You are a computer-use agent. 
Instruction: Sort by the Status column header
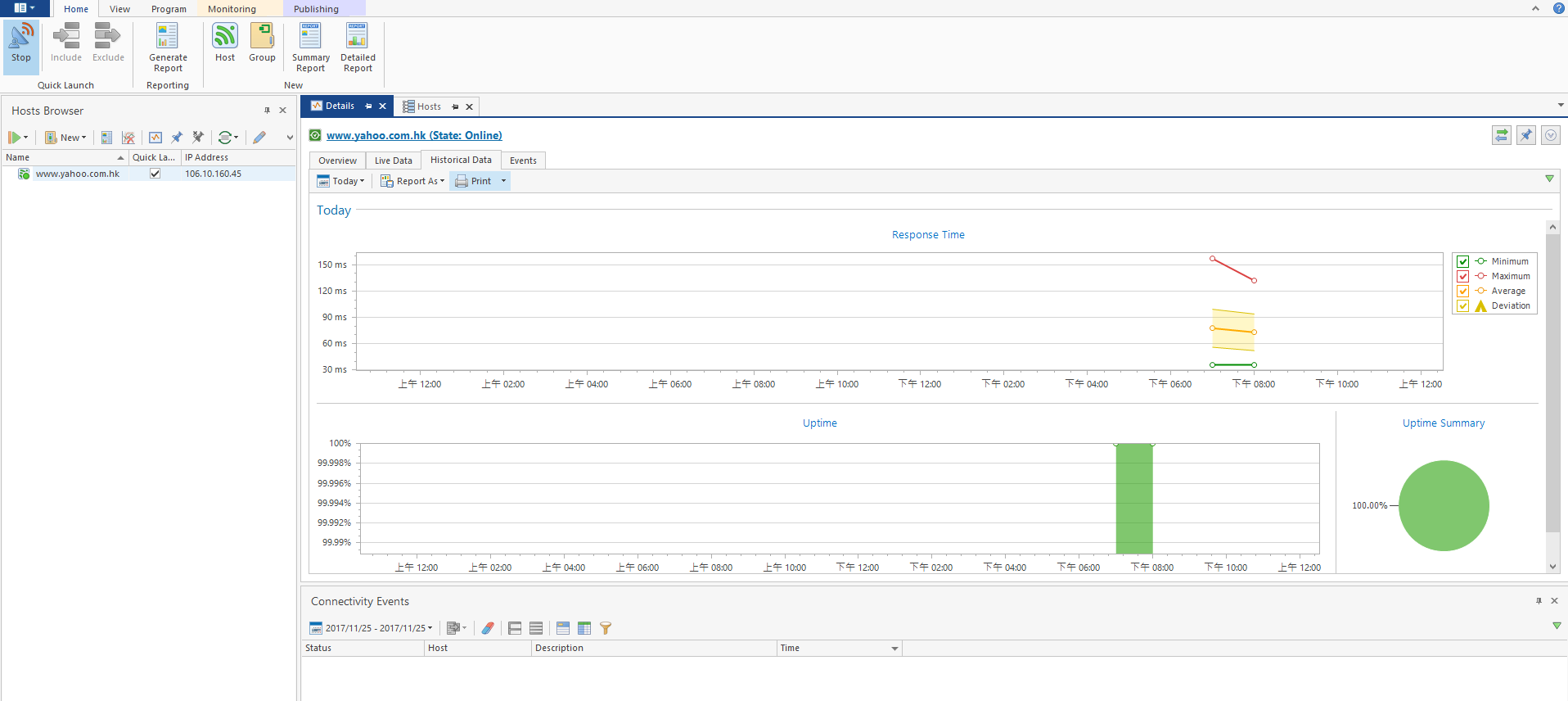click(363, 648)
